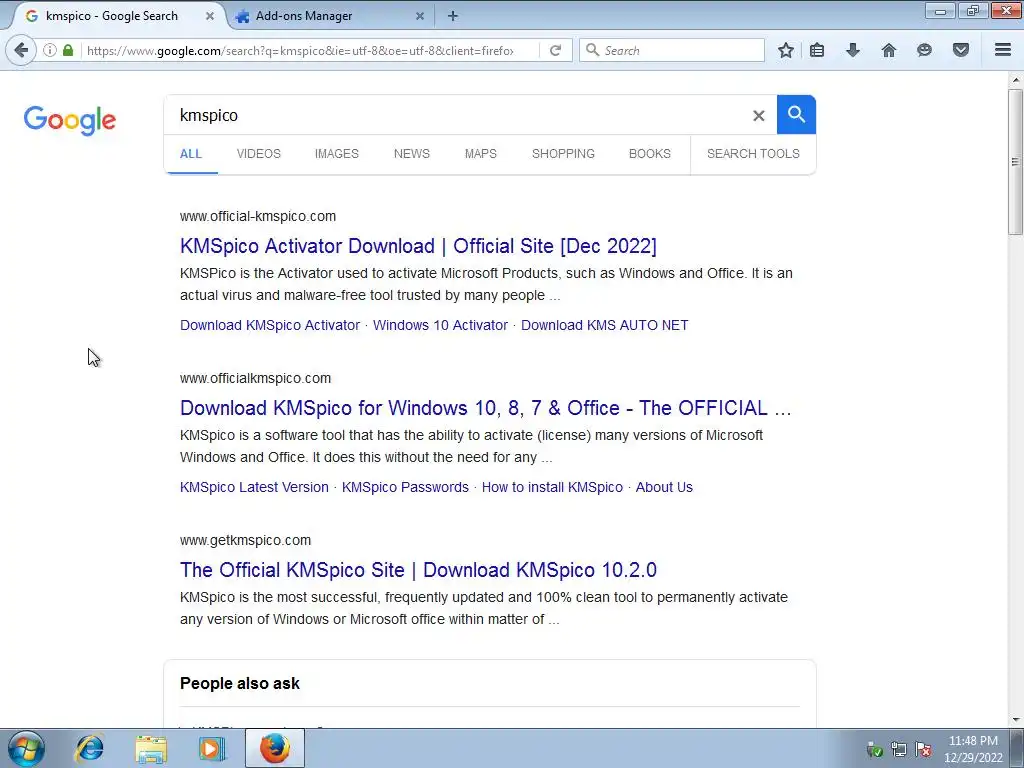
Task: Open KMSpico Activator Download Official Site result
Action: point(418,246)
